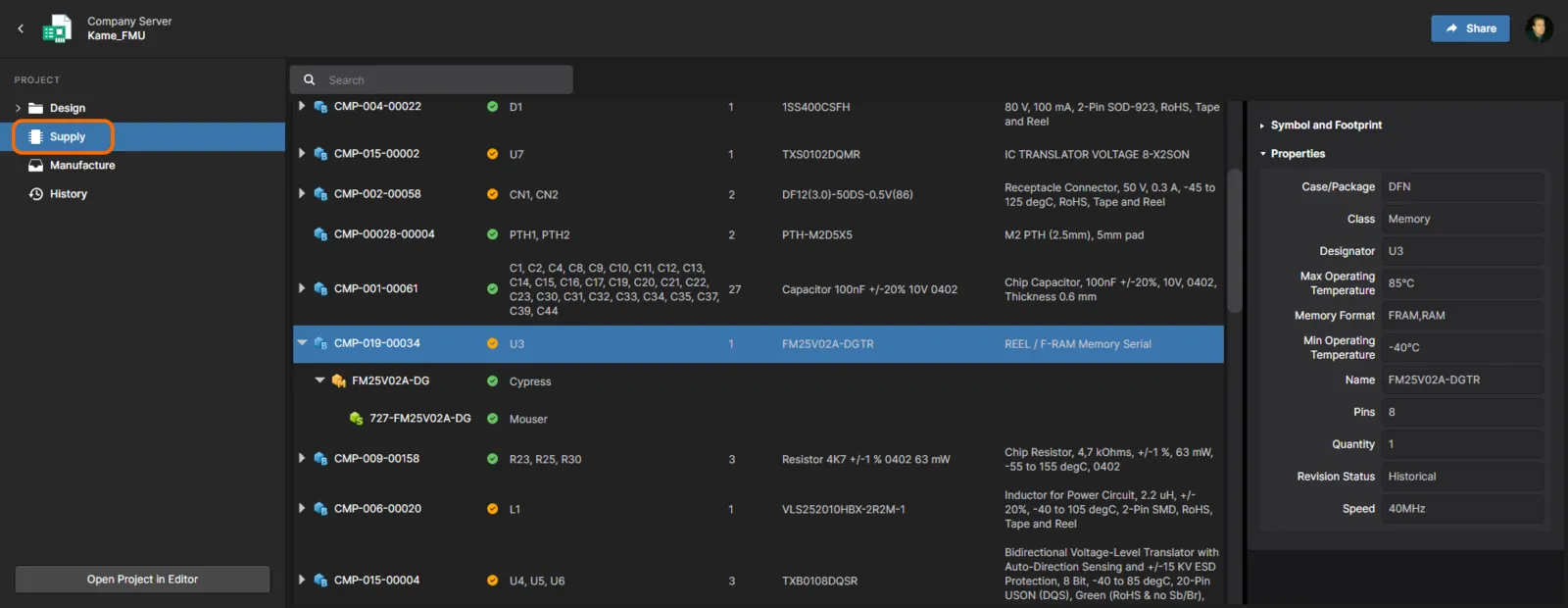Click the Share button
Viewport: 1568px width, 608px height.
pos(1470,28)
